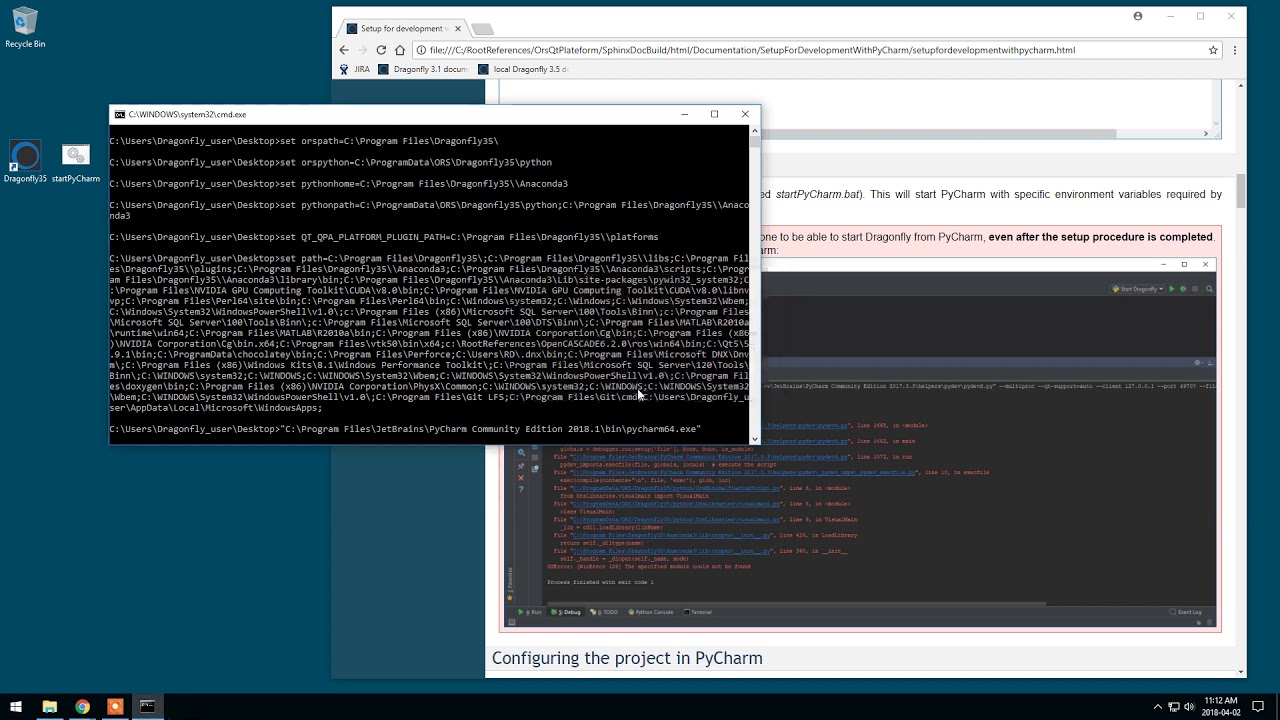Select the startPyCharm desktop batch file
Image resolution: width=1280 pixels, height=720 pixels.
coord(76,163)
